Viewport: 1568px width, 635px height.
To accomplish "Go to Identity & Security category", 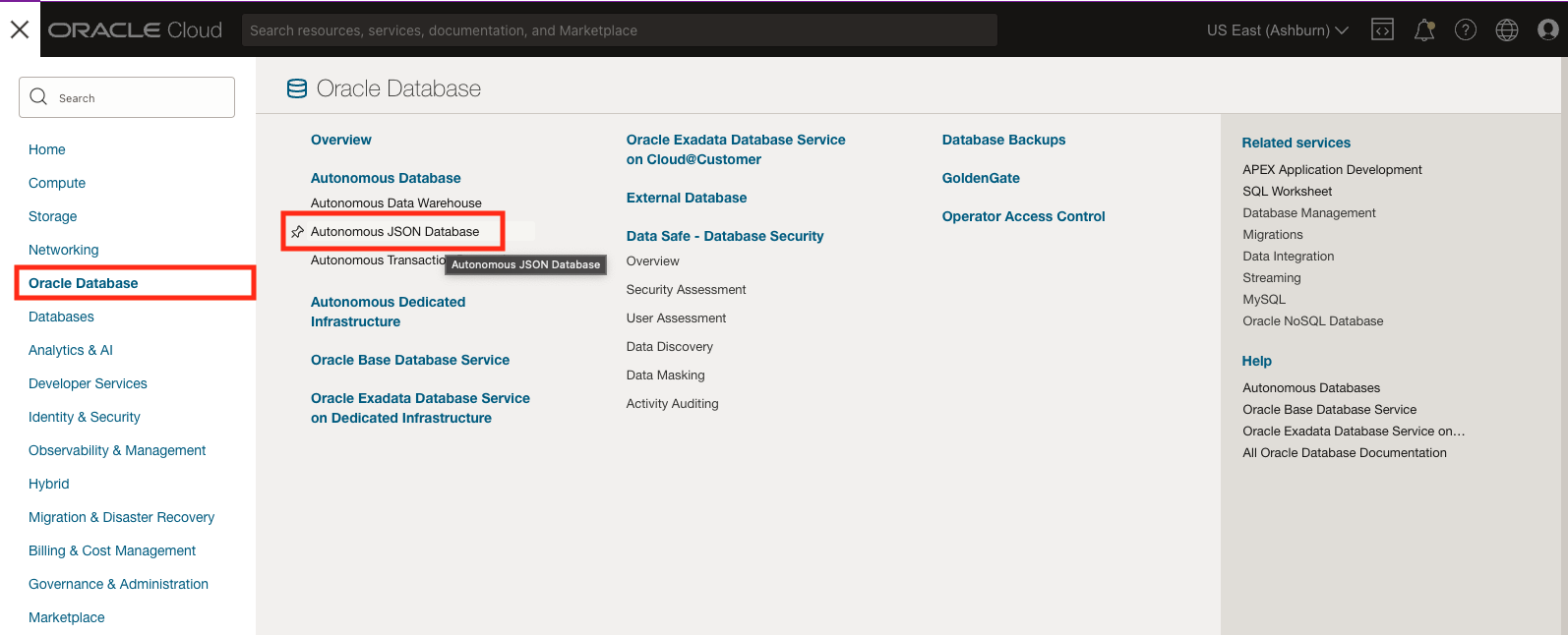I will (x=85, y=417).
